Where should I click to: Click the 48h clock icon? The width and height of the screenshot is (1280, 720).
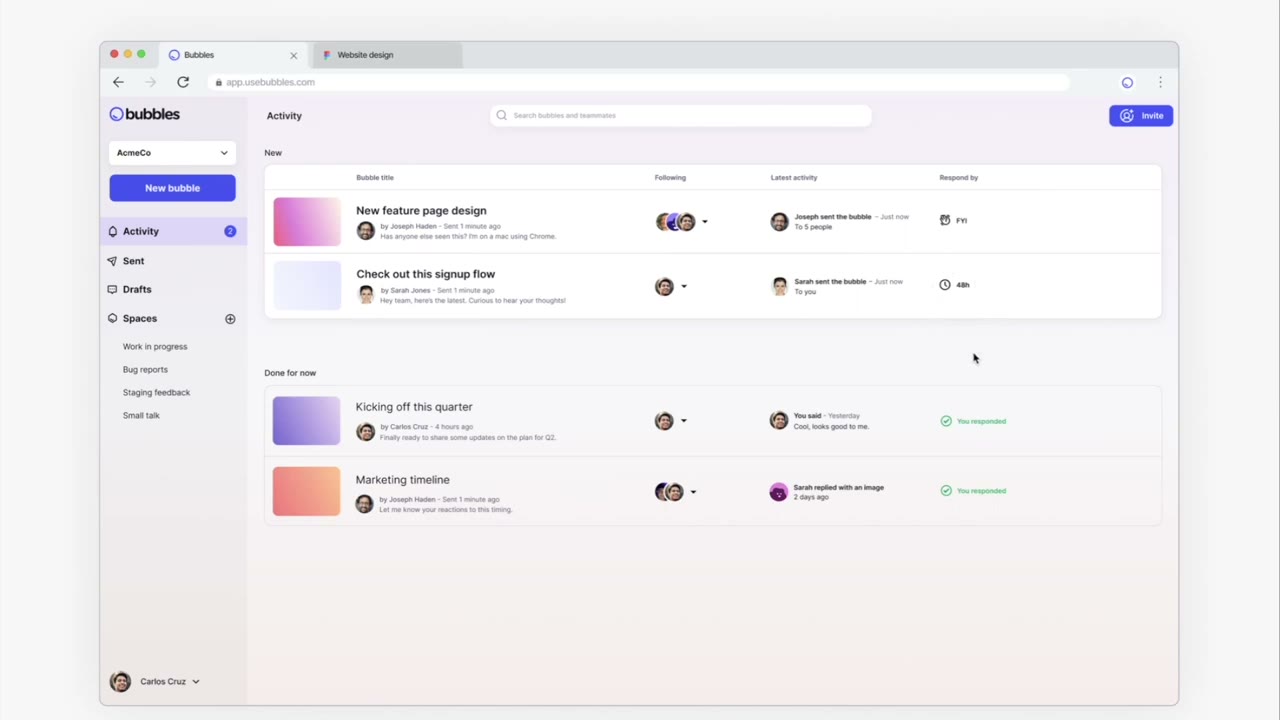pos(945,285)
